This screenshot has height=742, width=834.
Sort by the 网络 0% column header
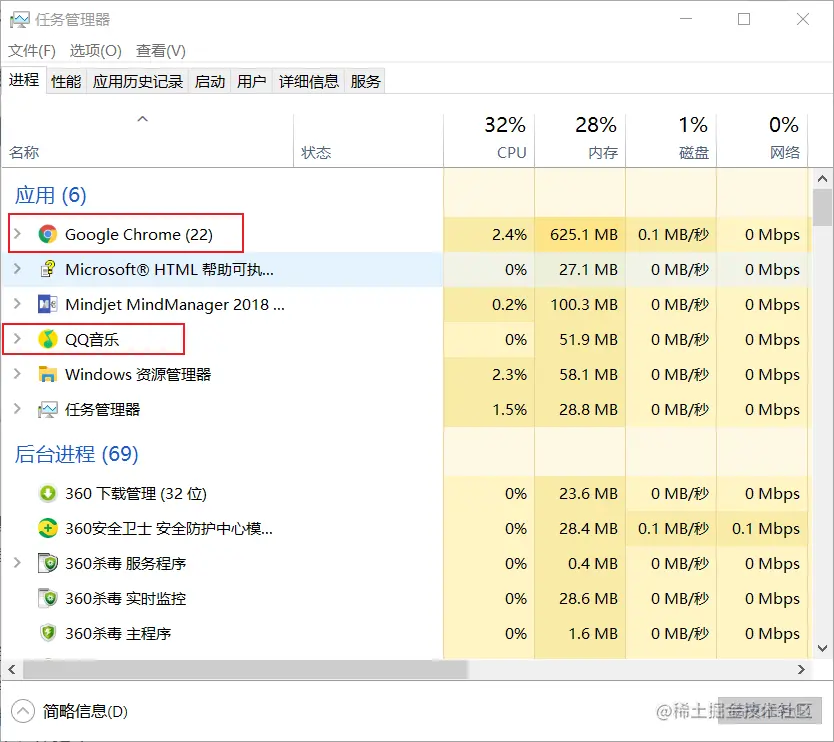pos(762,140)
